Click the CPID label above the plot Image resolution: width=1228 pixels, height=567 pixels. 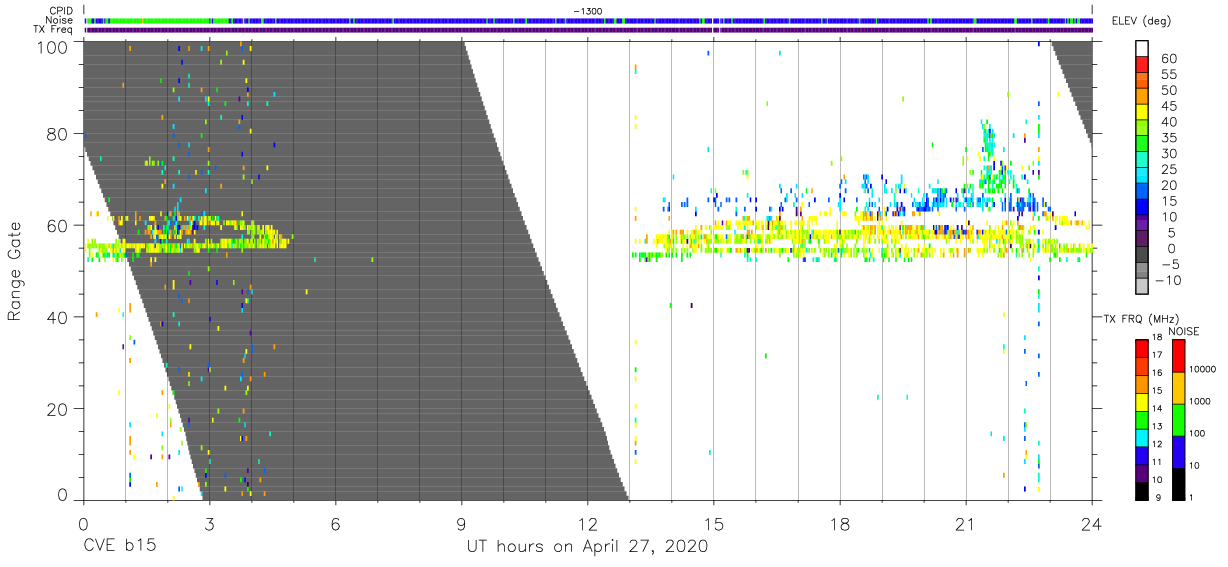(63, 11)
